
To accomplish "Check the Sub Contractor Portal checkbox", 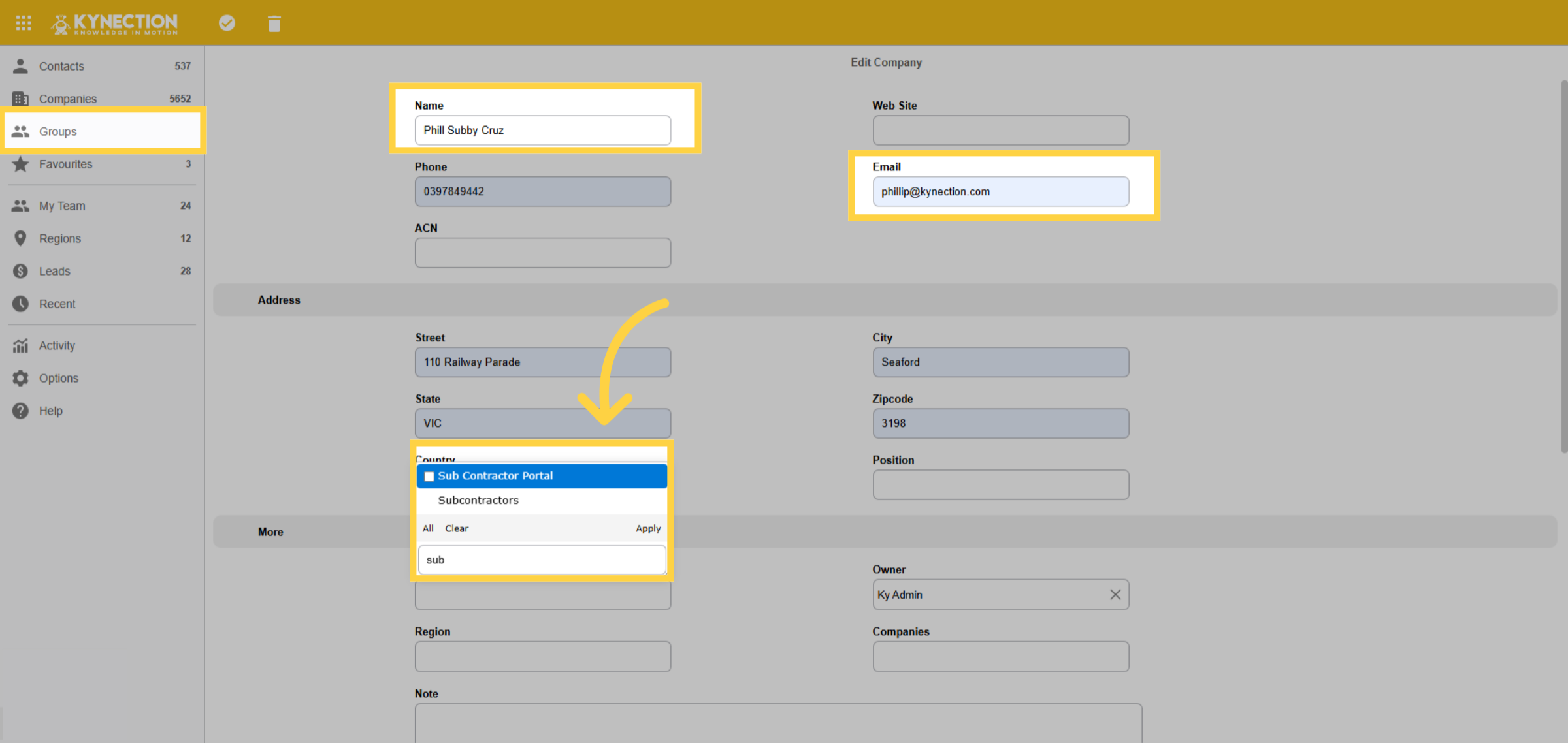I will pyautogui.click(x=429, y=477).
